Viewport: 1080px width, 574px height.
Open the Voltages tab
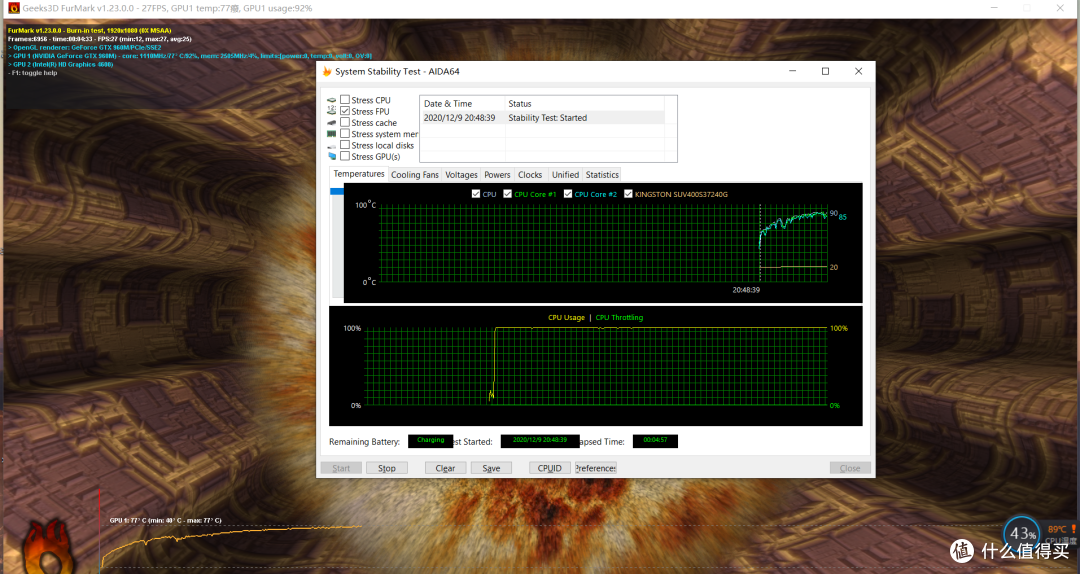[461, 174]
